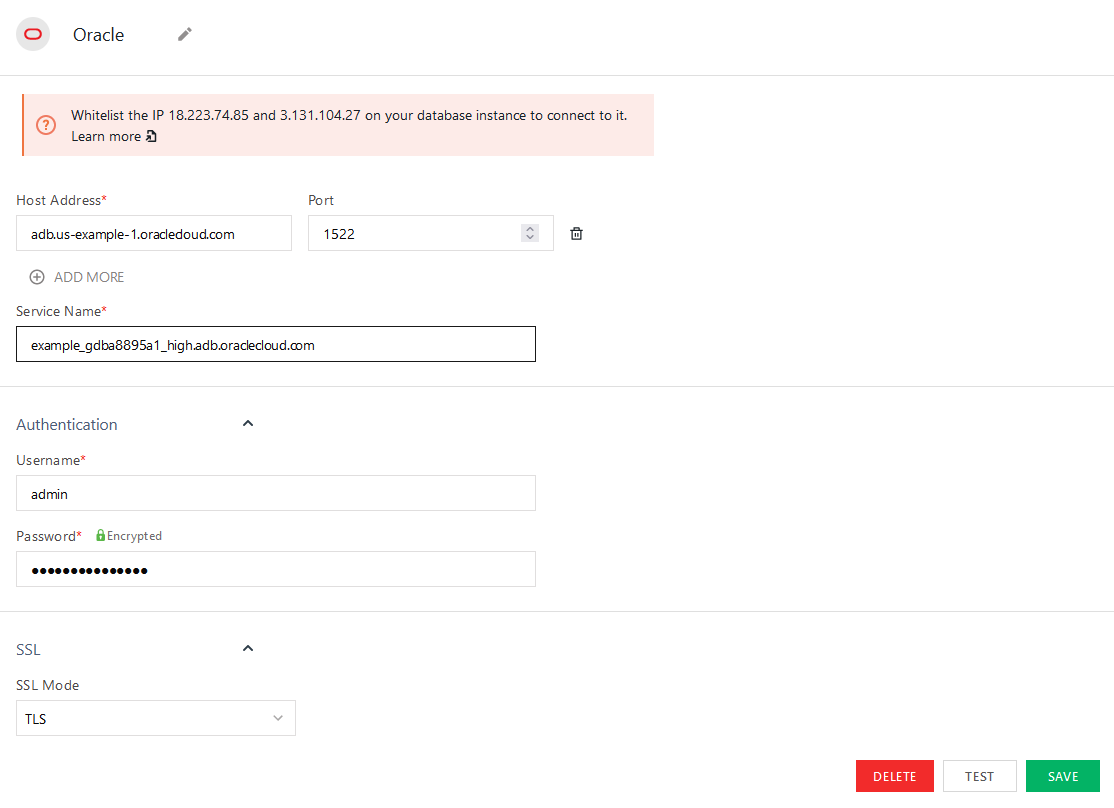Click the Oracle logo icon
The height and width of the screenshot is (808, 1114).
(x=32, y=33)
